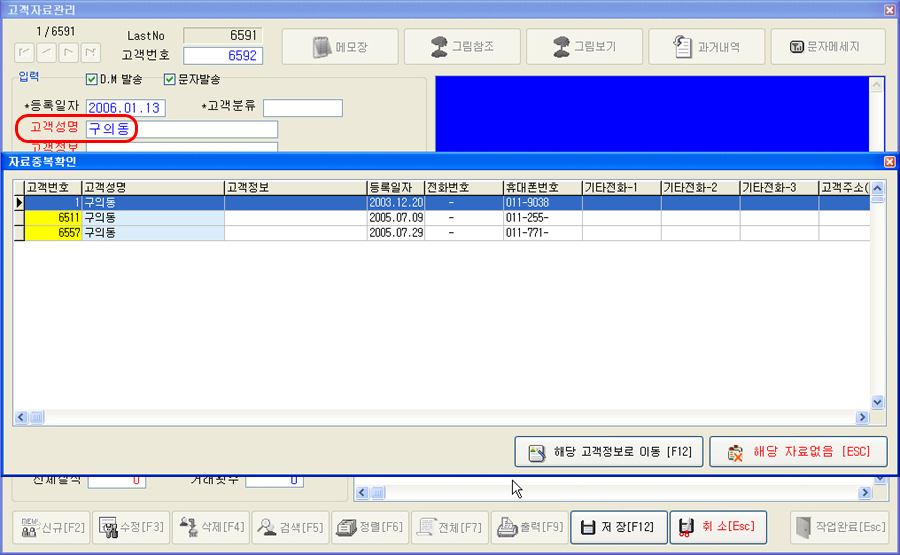The image size is (900, 555).
Task: Click the 고객번호 column header
Action: click(x=53, y=188)
